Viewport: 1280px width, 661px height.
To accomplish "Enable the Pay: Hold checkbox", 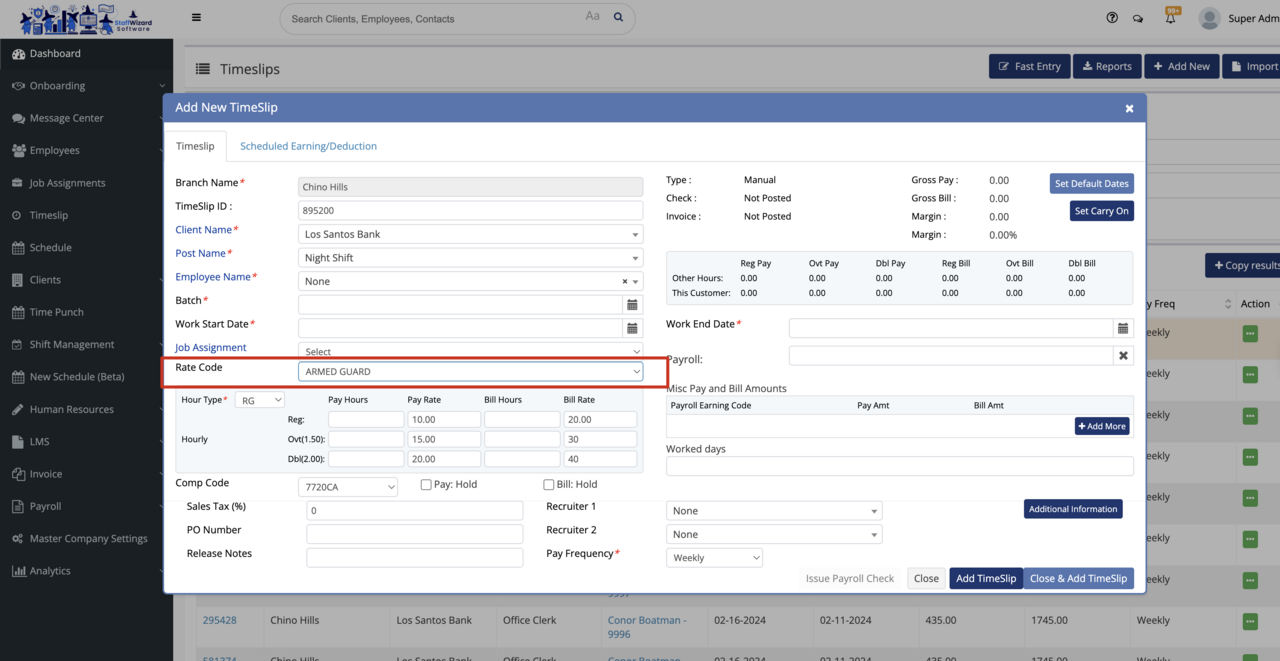I will point(426,485).
